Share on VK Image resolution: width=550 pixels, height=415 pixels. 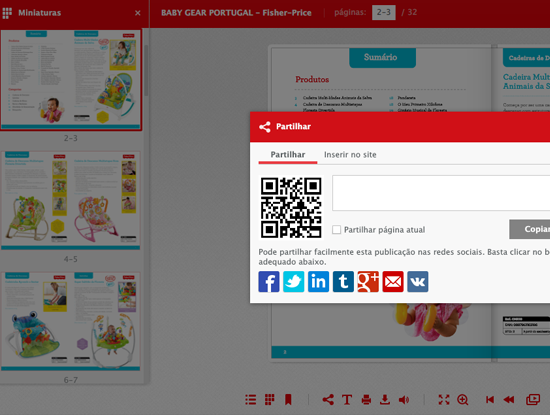417,281
